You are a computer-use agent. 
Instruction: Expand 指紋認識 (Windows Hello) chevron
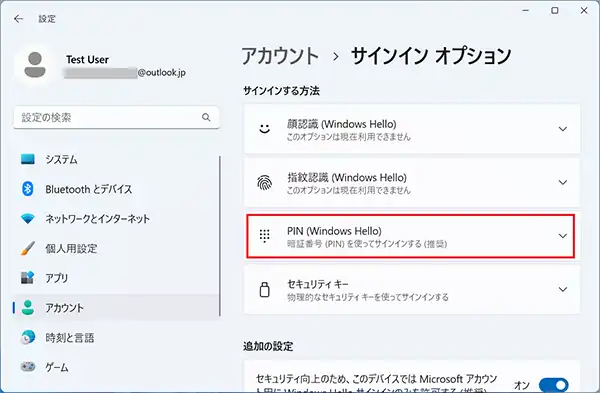pos(562,183)
